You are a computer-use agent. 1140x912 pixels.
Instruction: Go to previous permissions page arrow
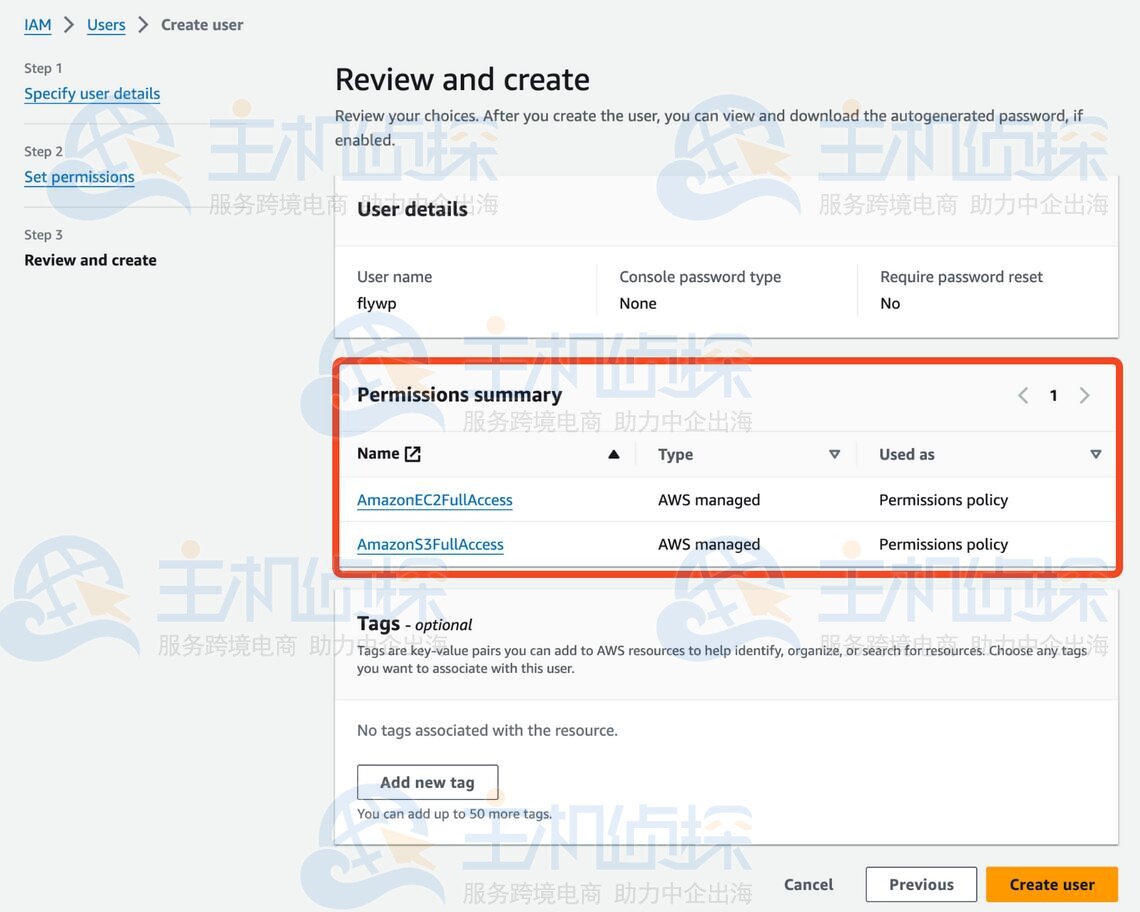[x=1023, y=395]
